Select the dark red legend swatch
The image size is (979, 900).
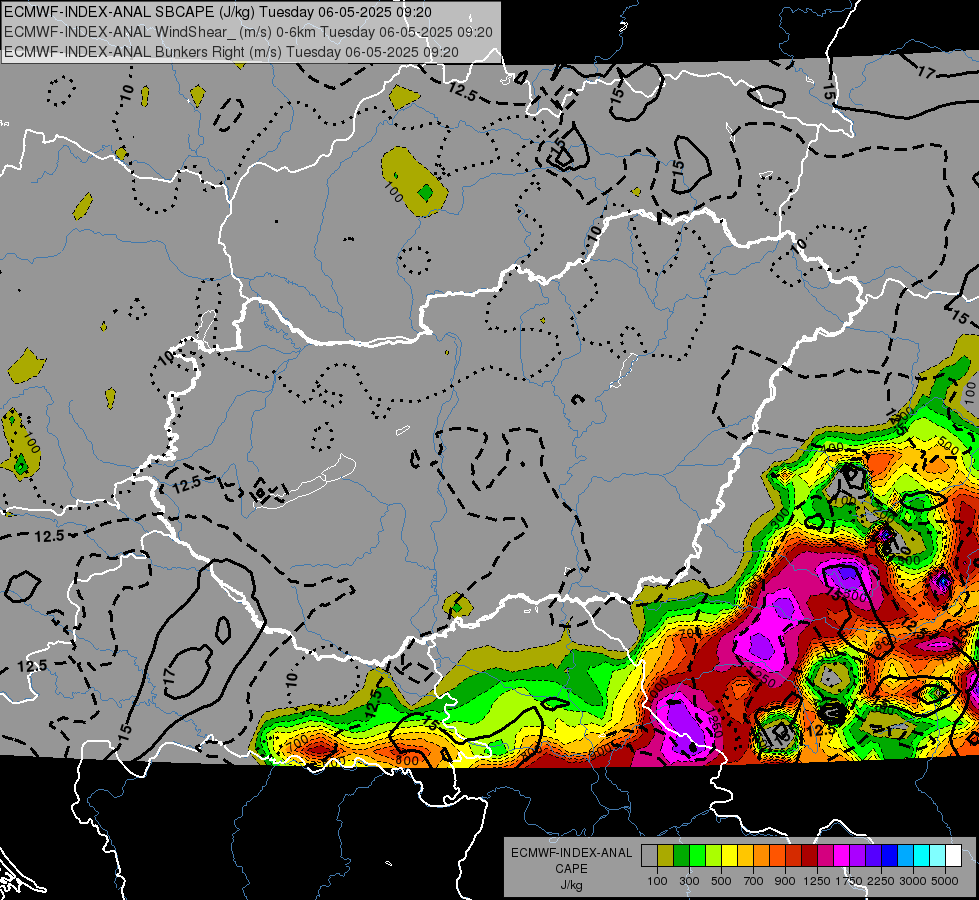(809, 856)
